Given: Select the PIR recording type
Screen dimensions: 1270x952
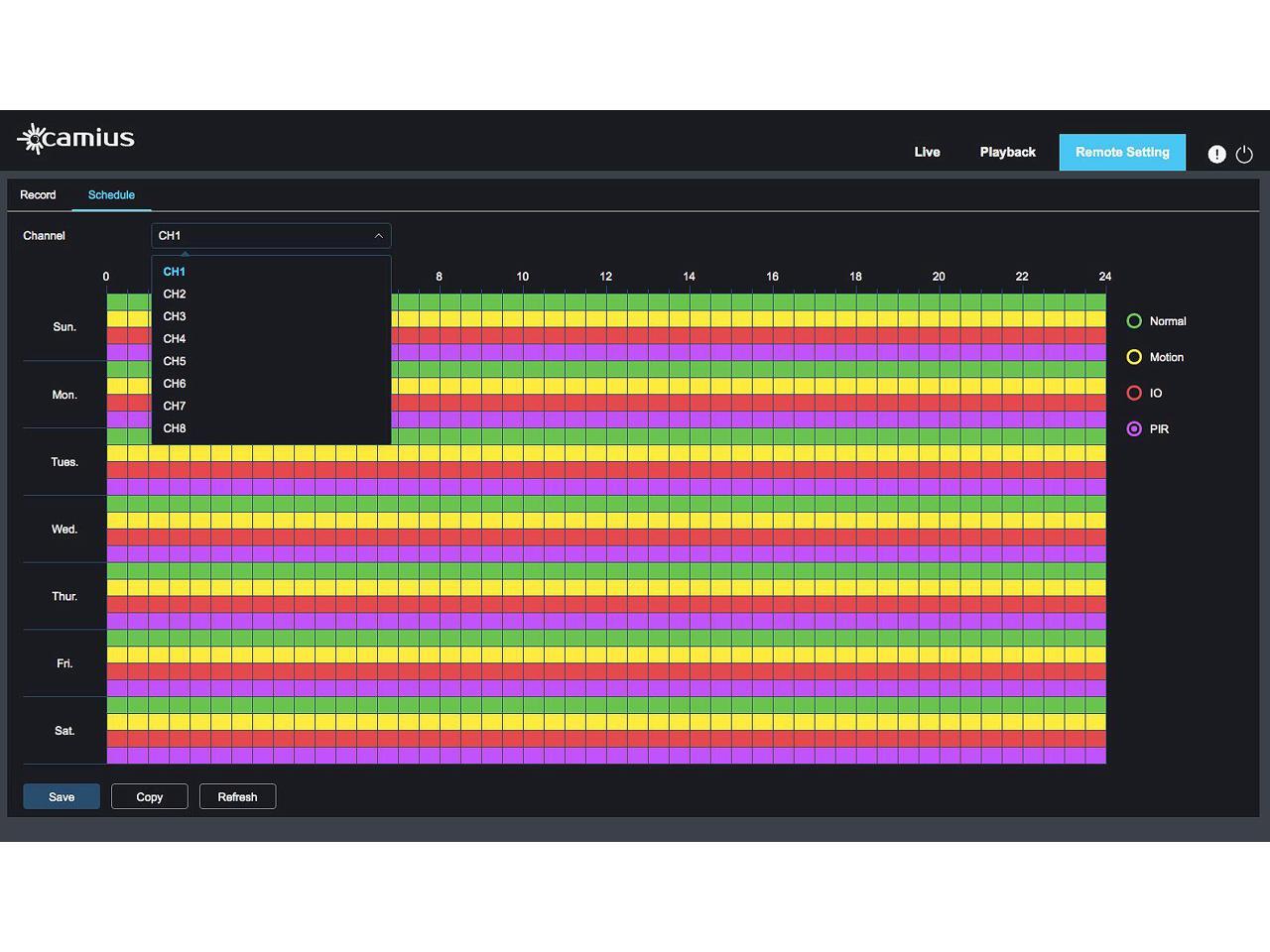Looking at the screenshot, I should [1134, 429].
